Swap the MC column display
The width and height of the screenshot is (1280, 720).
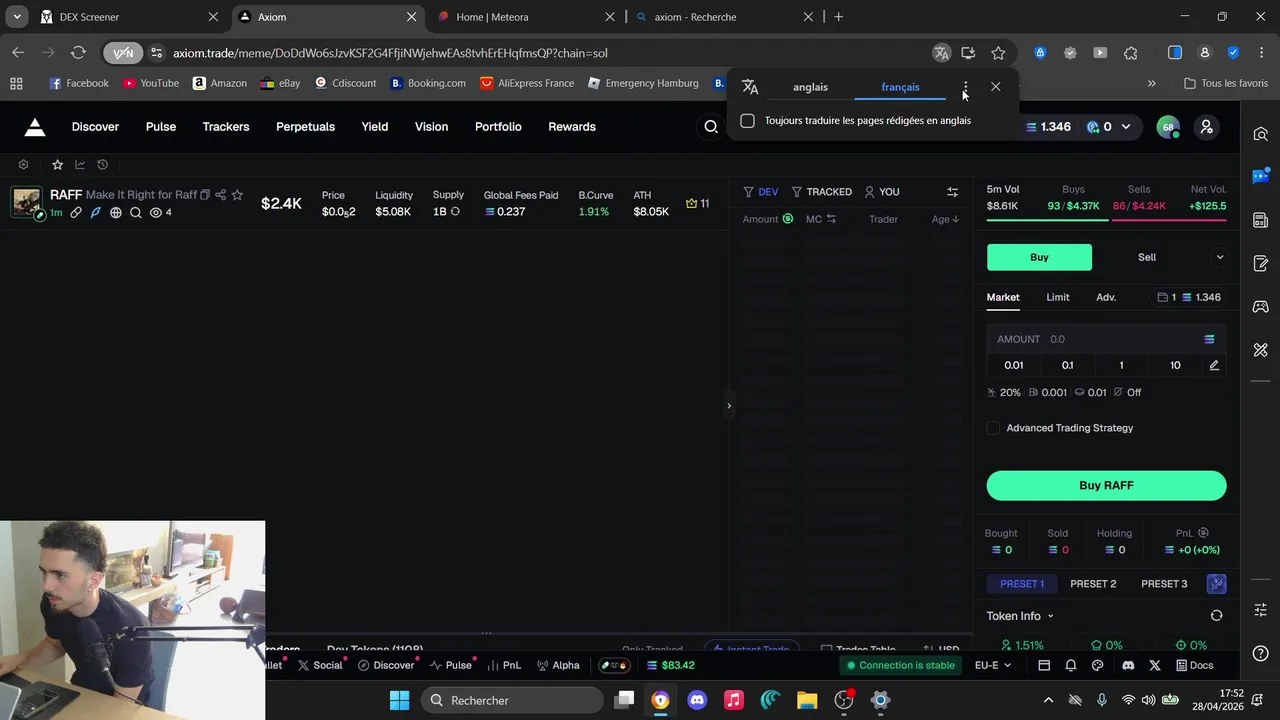pos(831,219)
